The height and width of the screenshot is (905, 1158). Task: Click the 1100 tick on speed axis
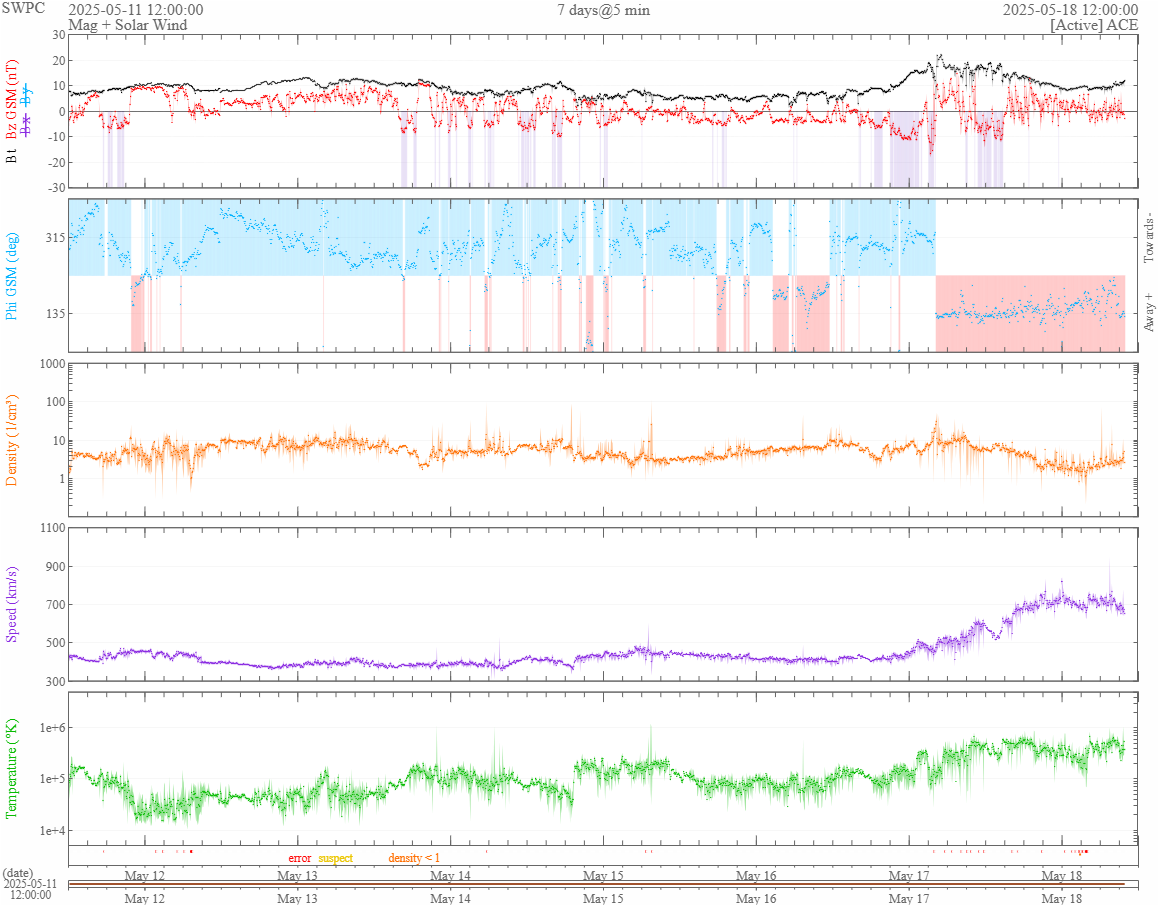[x=52, y=528]
